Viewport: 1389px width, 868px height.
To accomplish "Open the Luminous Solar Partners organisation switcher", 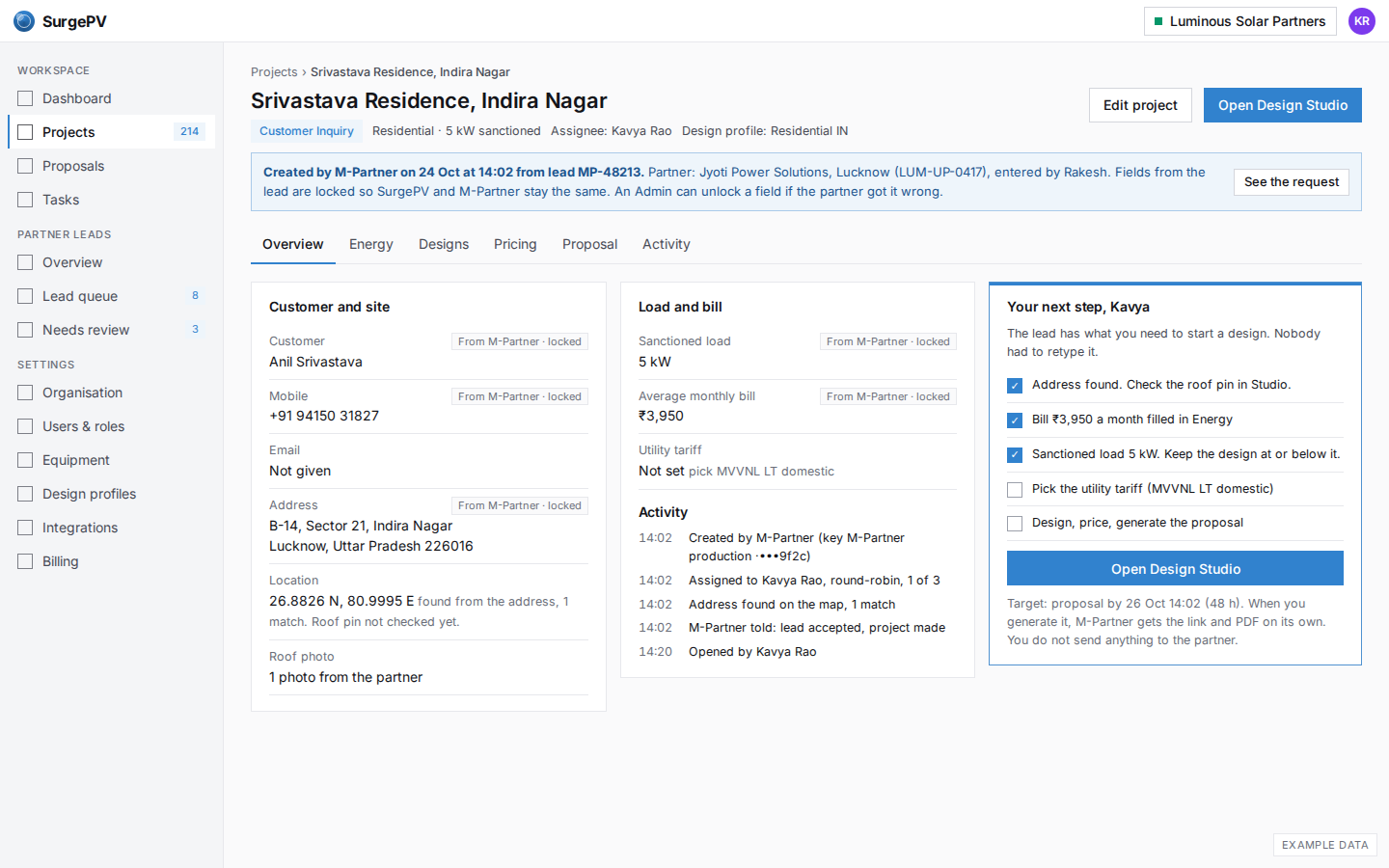I will pyautogui.click(x=1239, y=21).
